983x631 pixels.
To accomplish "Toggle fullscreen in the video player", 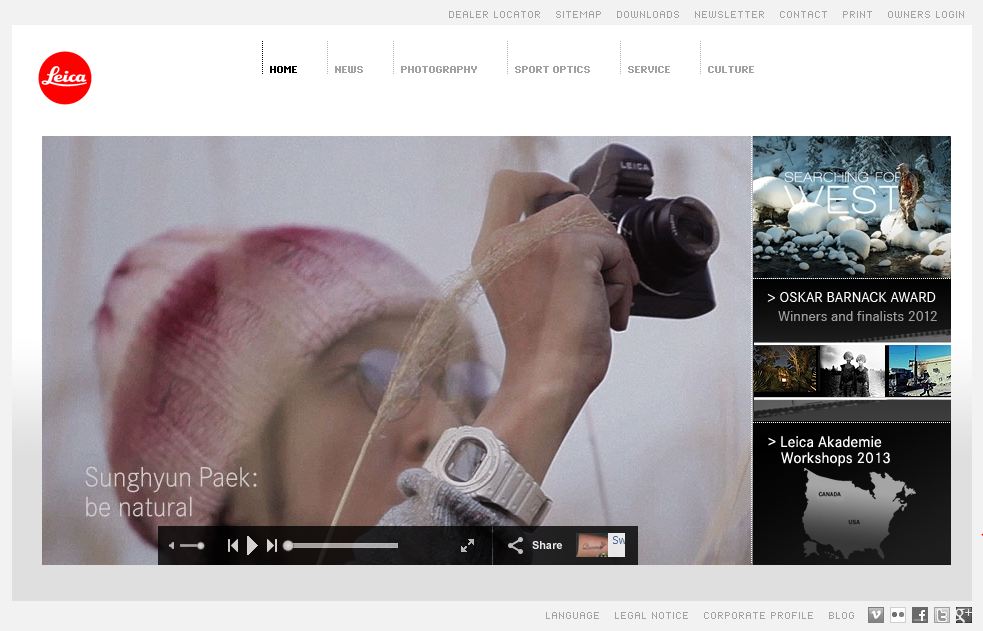I will [467, 545].
